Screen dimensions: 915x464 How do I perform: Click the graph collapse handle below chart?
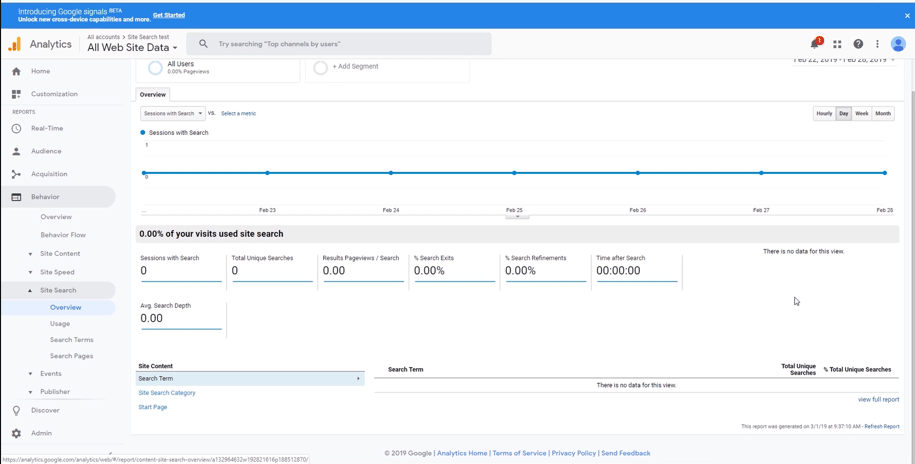tap(517, 215)
